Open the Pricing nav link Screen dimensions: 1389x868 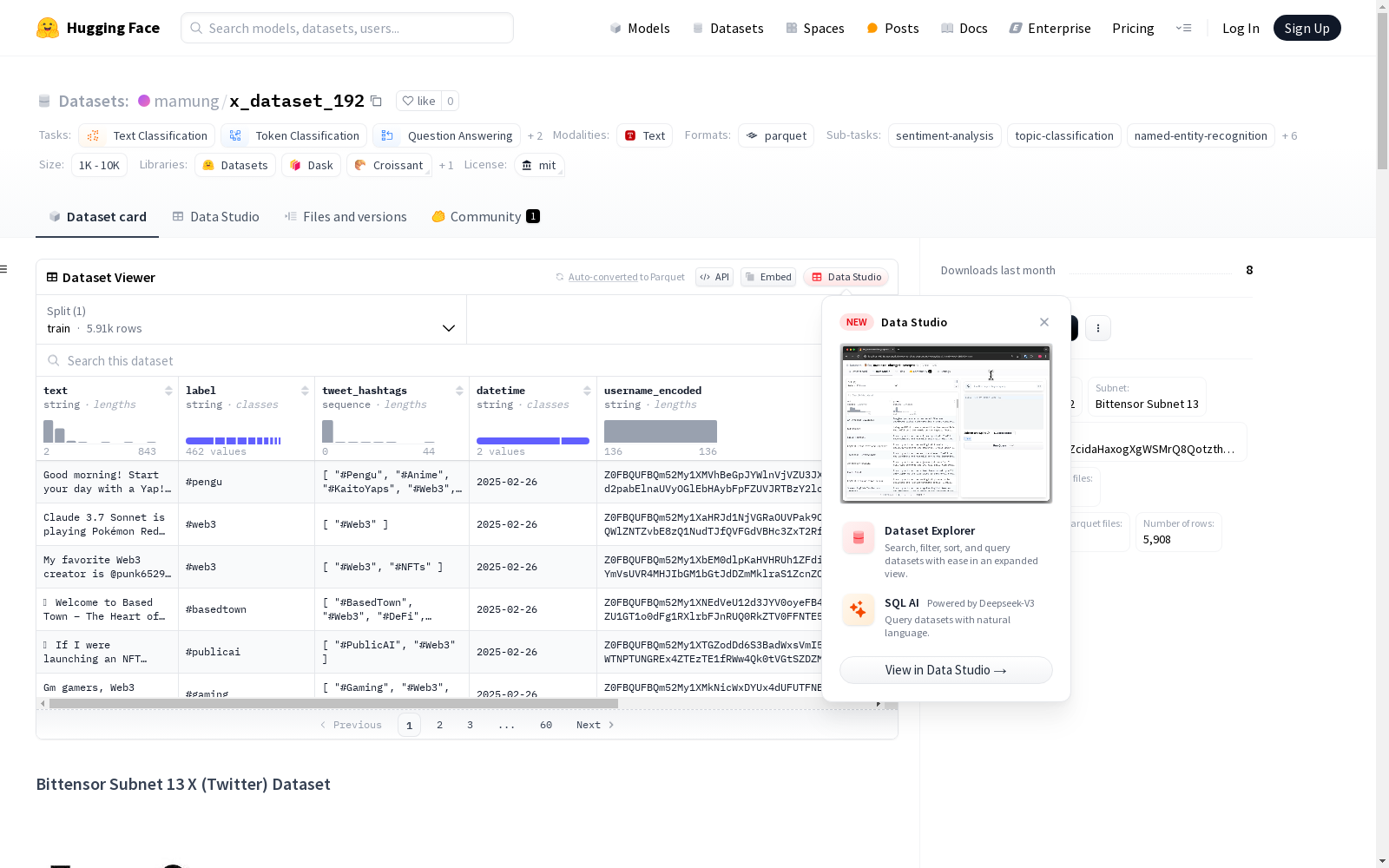[1133, 28]
